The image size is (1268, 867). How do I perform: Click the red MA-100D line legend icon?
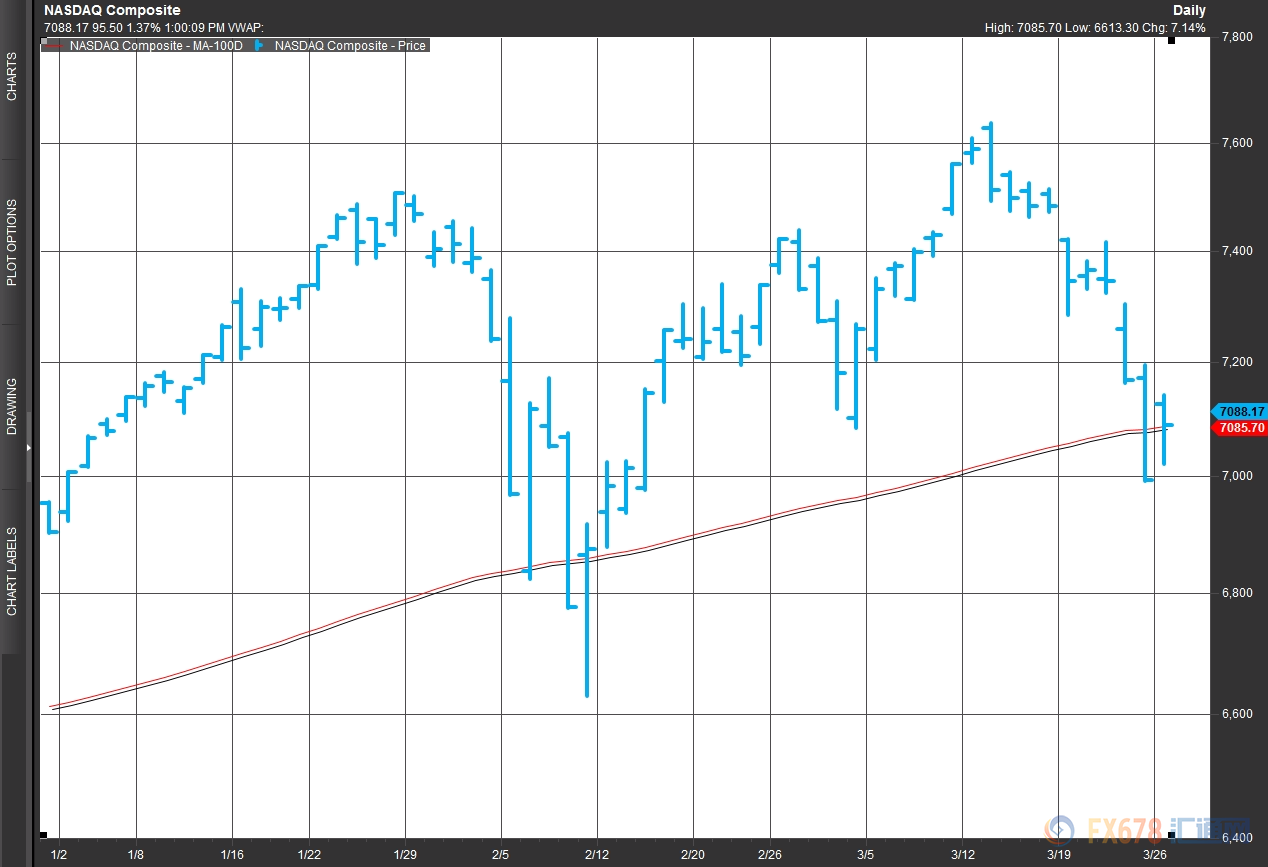[54, 46]
